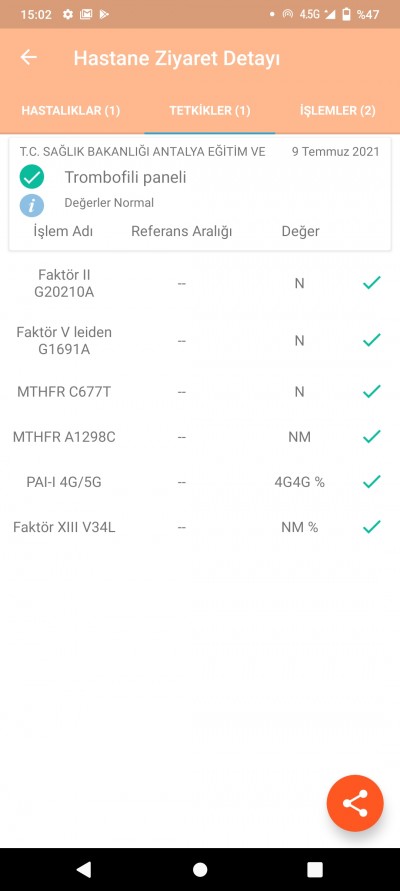Screen dimensions: 400x891
Task: Open the Trombofili paneli test title
Action: click(x=126, y=177)
